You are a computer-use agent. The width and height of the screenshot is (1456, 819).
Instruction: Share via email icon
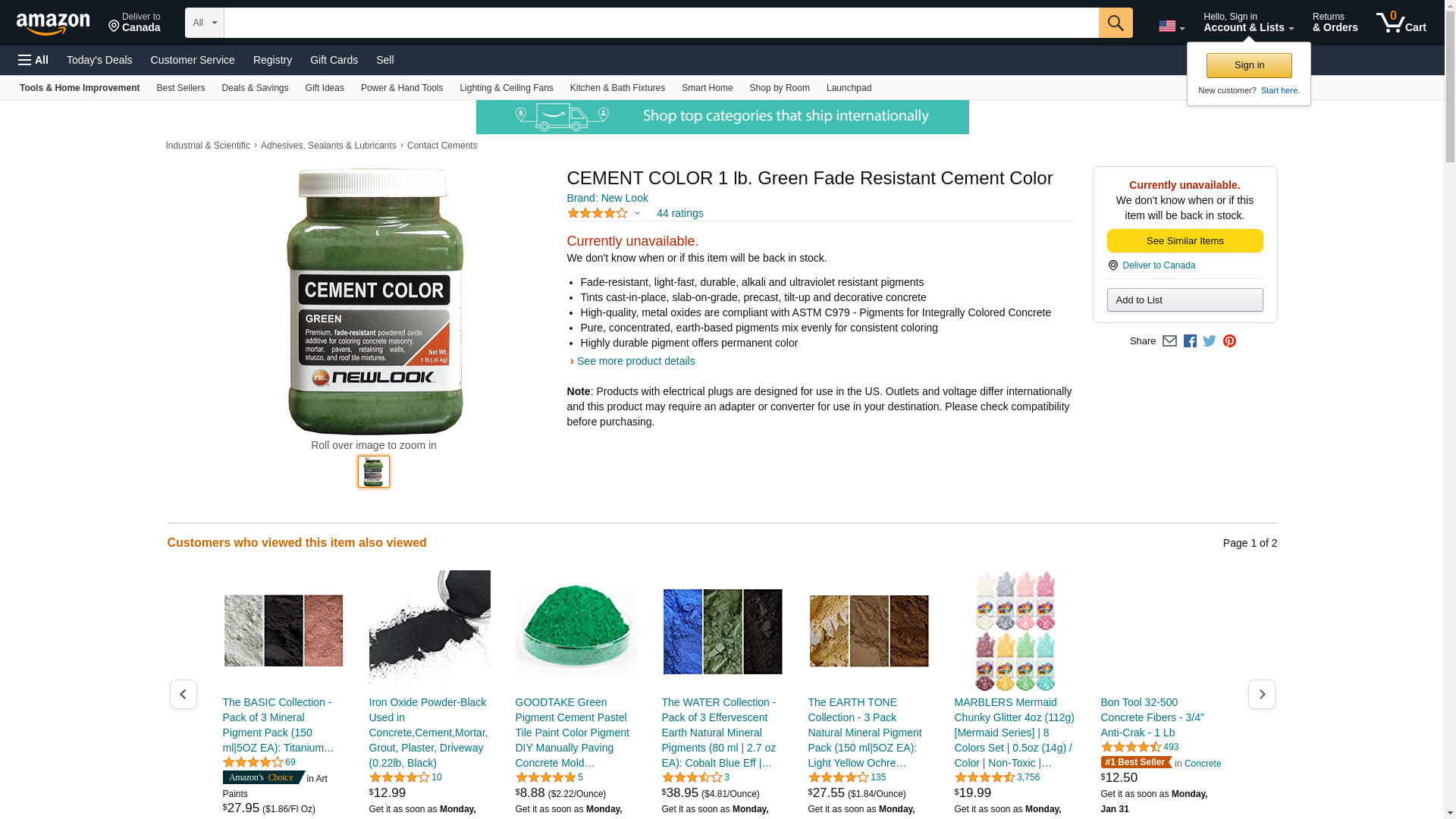(x=1169, y=341)
